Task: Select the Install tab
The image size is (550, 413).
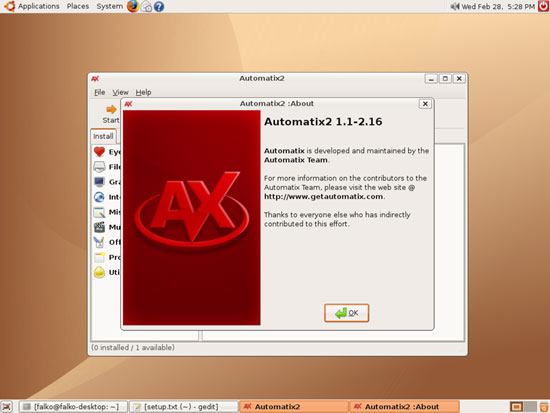Action: click(x=103, y=136)
